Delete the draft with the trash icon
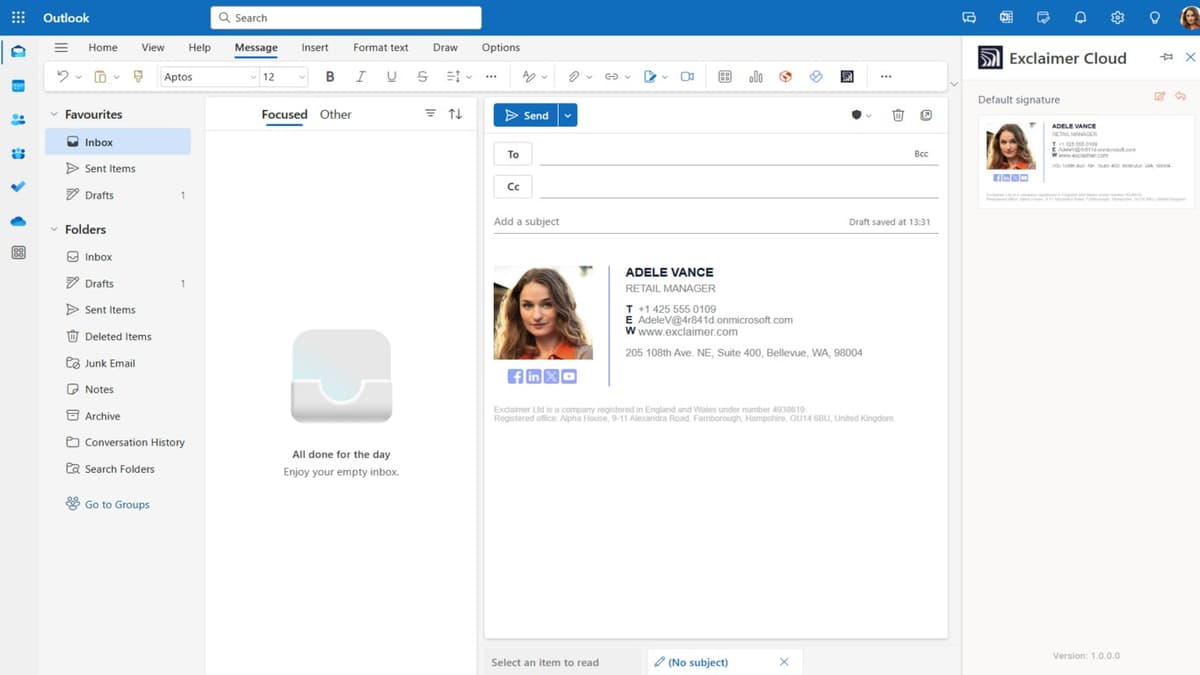 point(897,114)
